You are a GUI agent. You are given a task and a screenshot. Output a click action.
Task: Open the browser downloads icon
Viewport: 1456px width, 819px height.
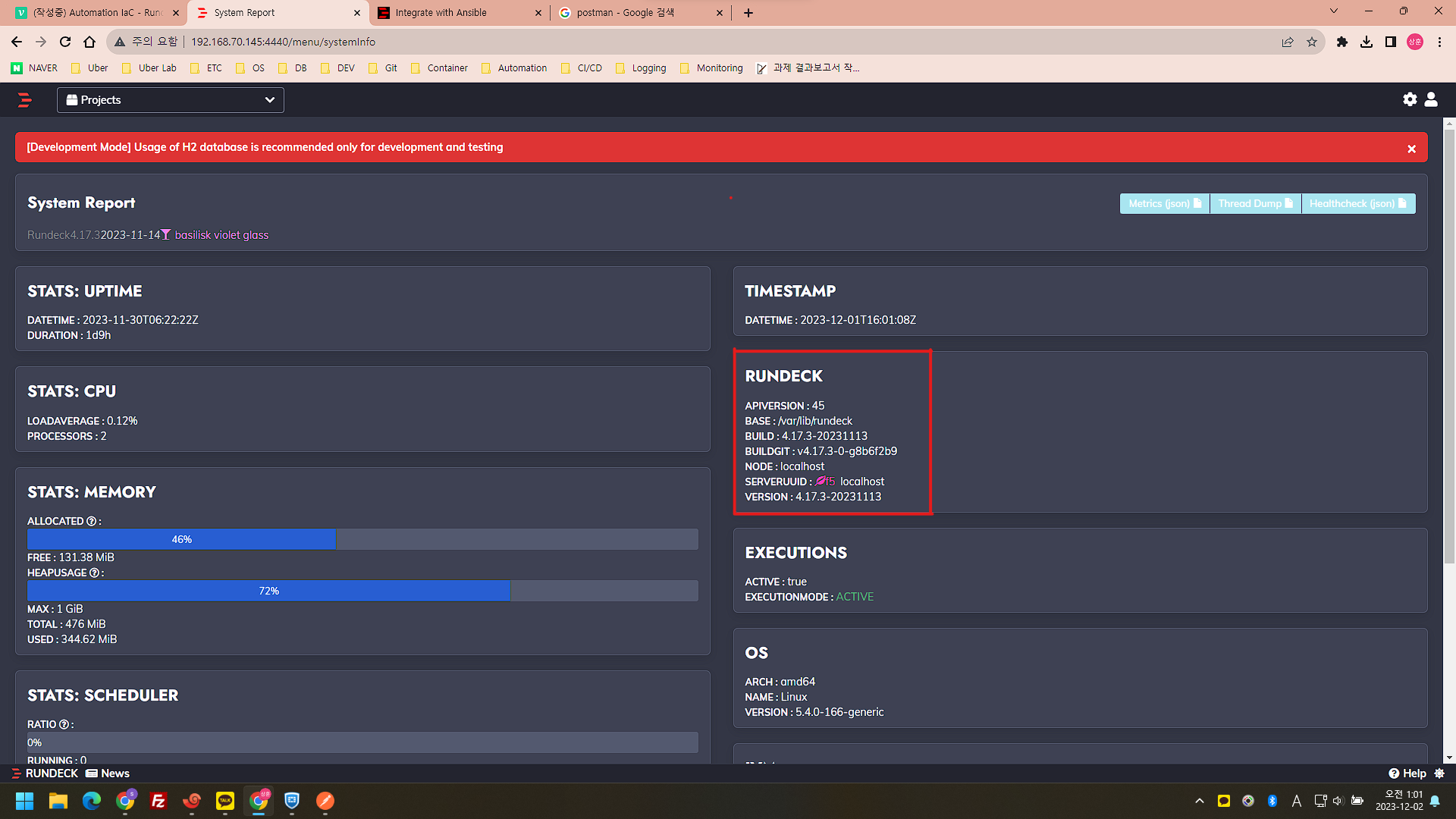pos(1367,42)
